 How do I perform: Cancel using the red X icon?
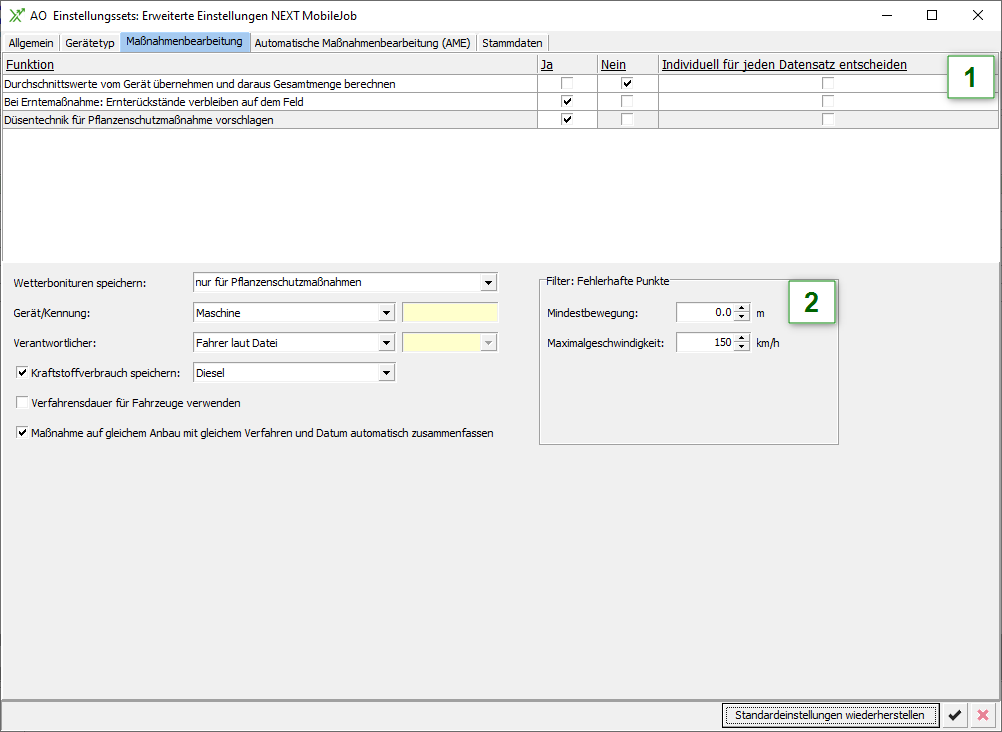point(982,715)
